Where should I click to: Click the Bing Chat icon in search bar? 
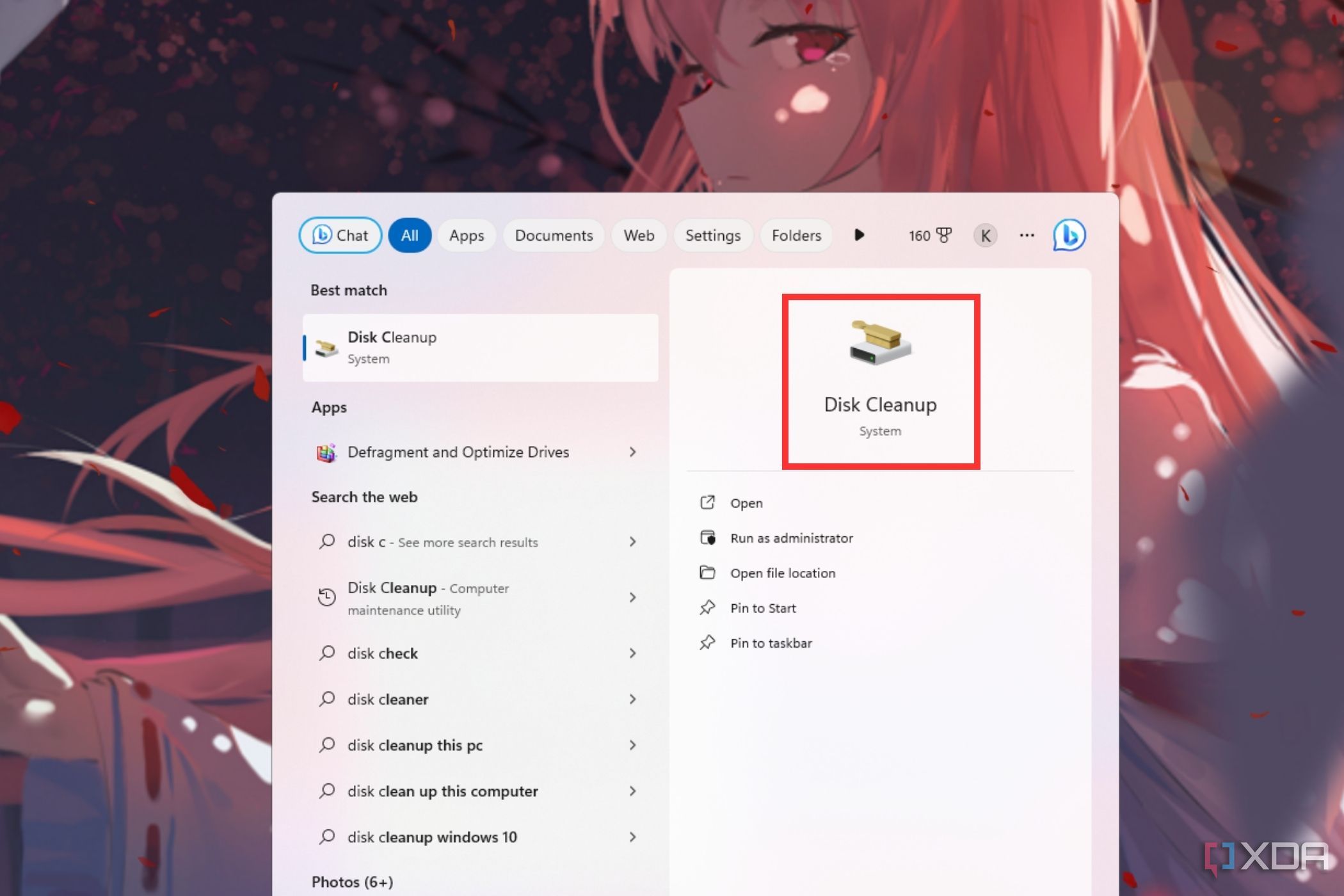pos(1067,235)
